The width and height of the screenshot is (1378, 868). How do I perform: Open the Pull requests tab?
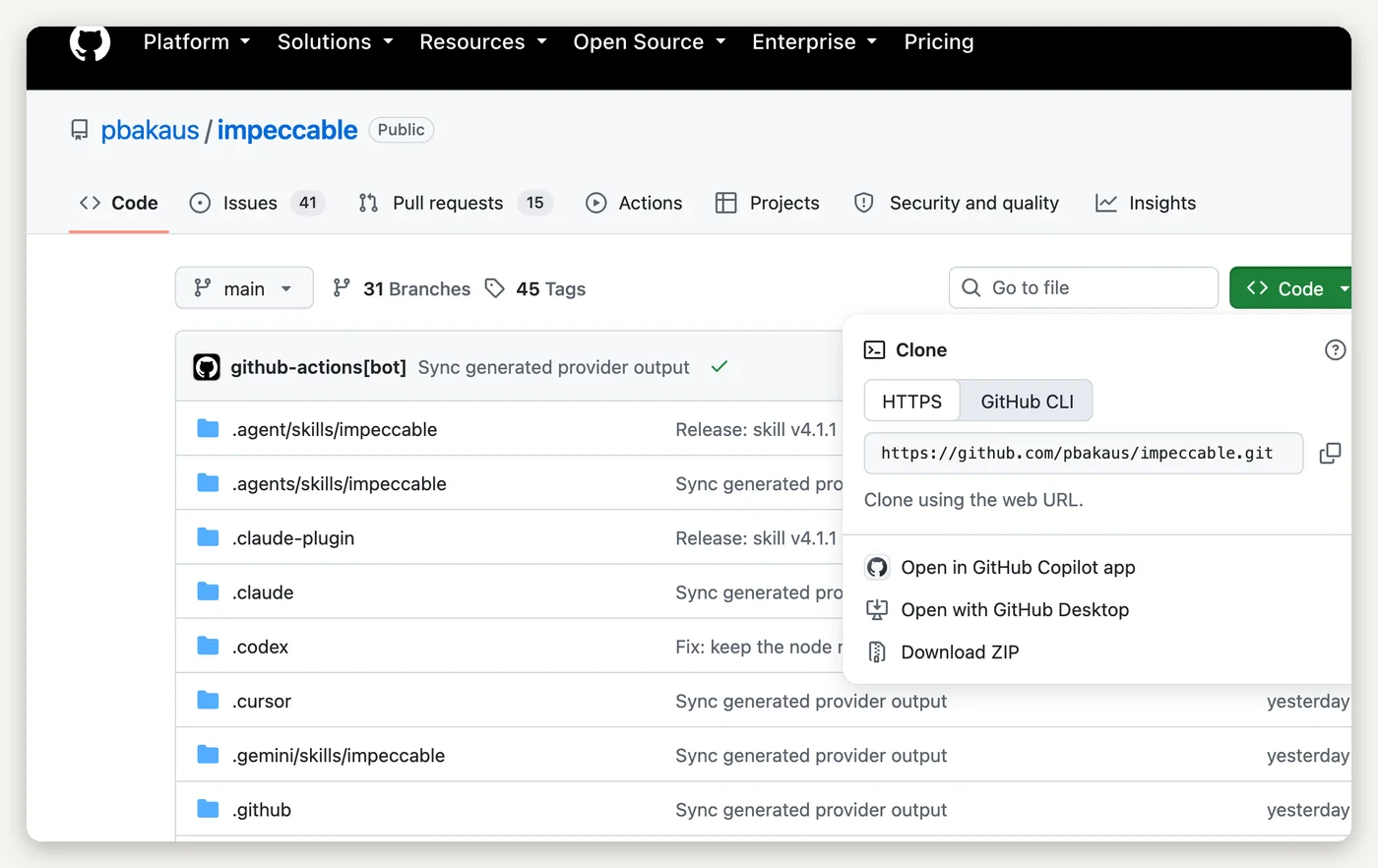pyautogui.click(x=455, y=203)
